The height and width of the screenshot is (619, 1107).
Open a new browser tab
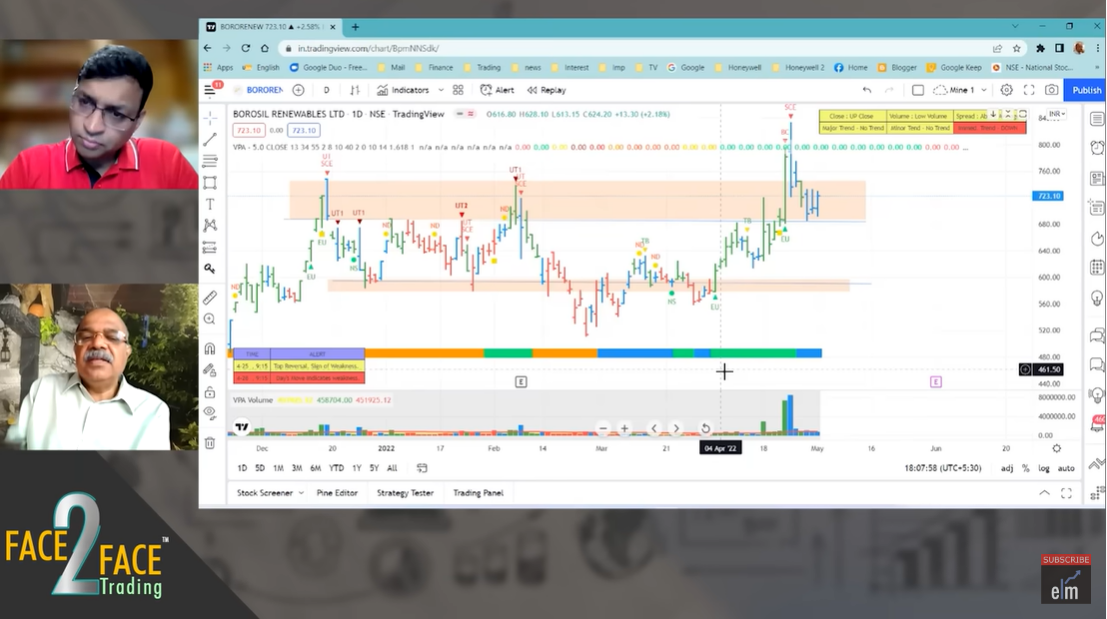(355, 27)
